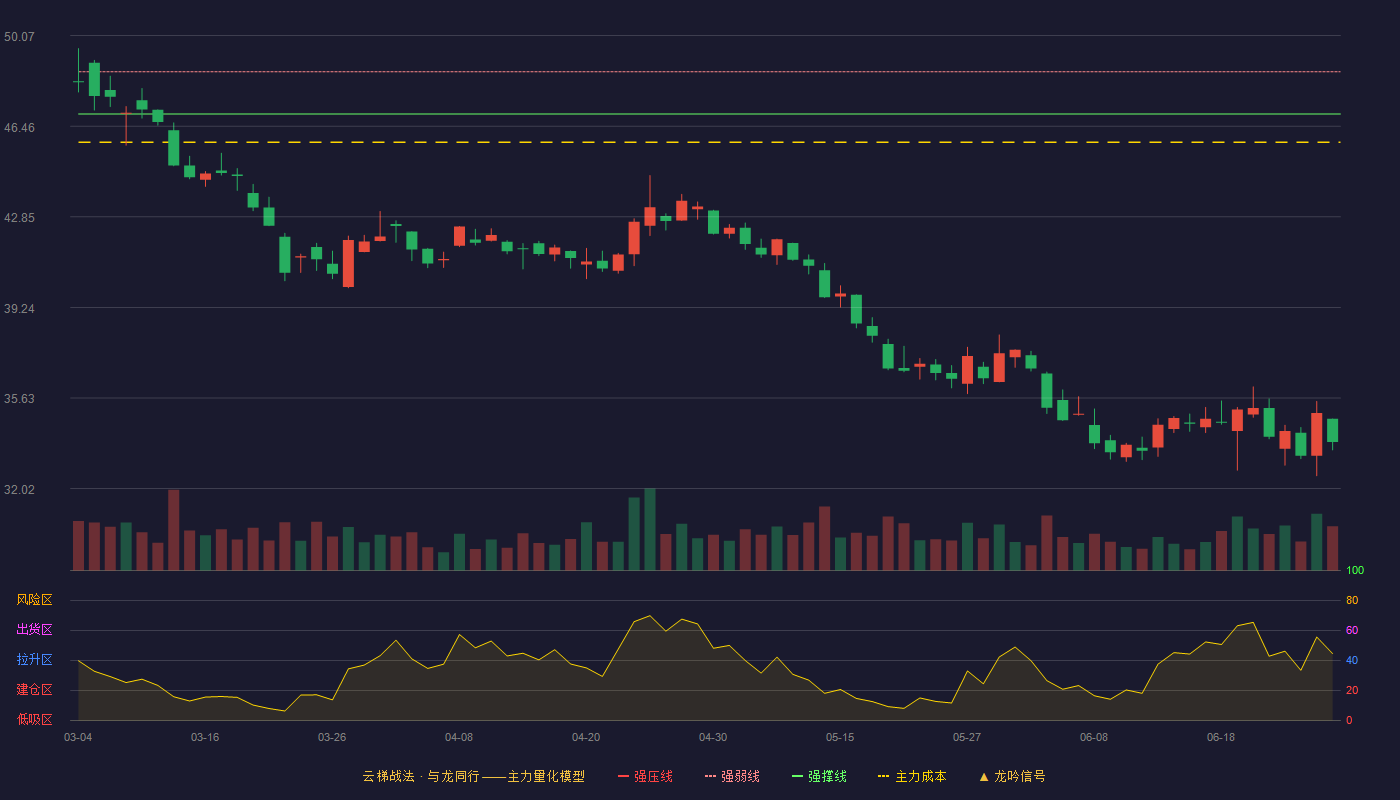Click the magenta 60 indicator scale value
The width and height of the screenshot is (1400, 800).
1352,630
